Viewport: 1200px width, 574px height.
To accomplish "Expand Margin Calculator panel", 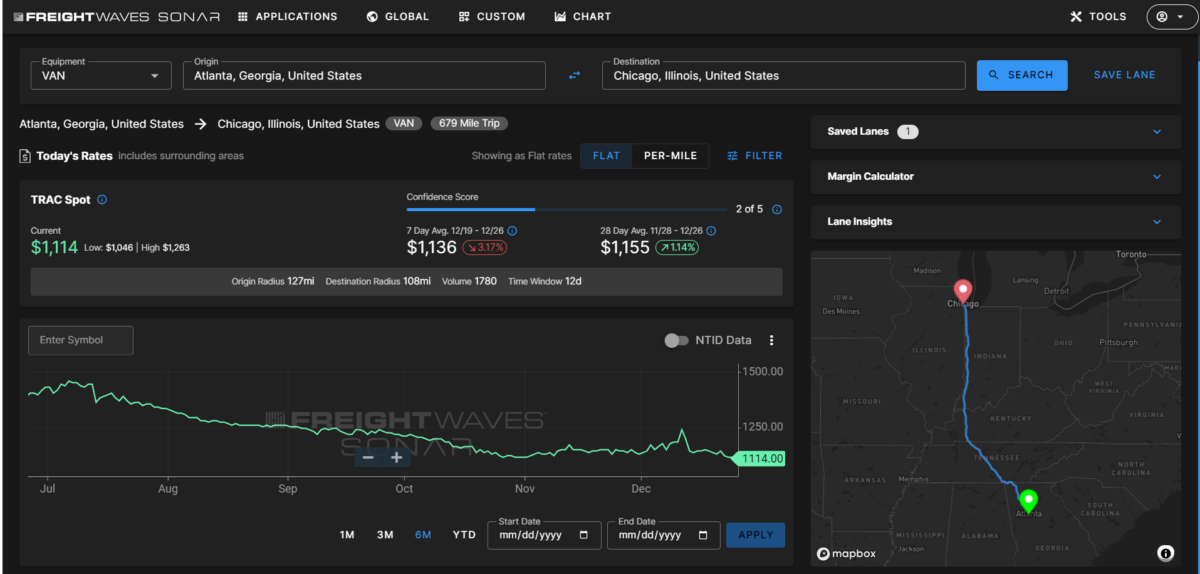I will (x=996, y=177).
